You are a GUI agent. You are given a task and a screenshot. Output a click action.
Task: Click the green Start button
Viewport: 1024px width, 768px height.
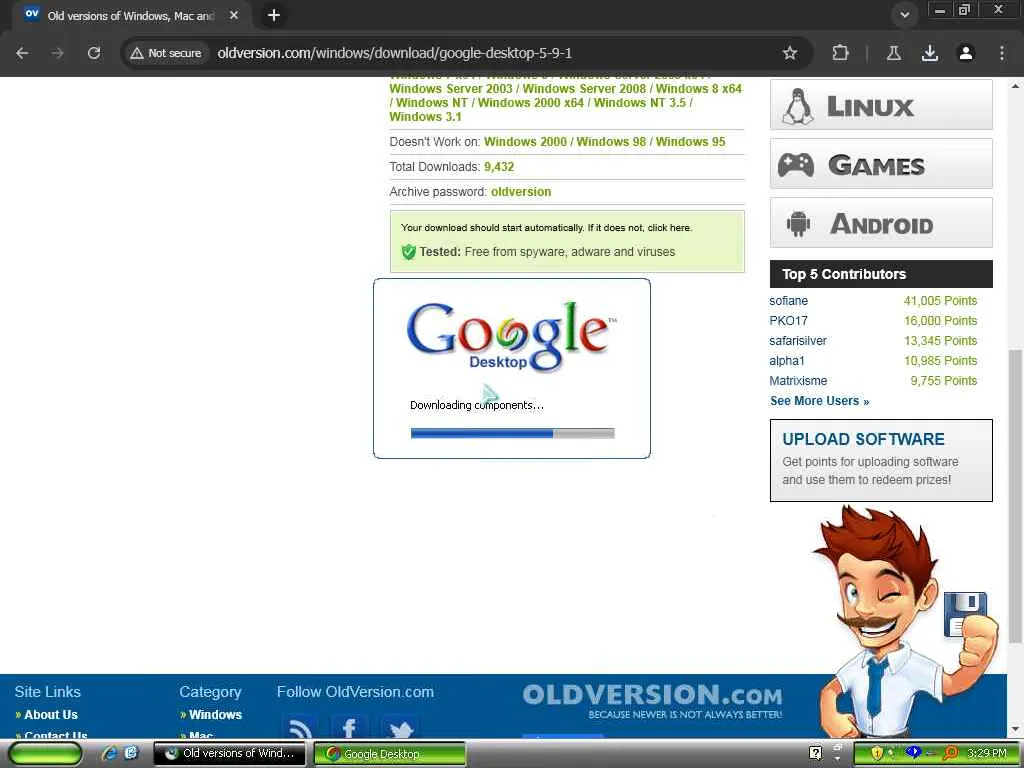point(45,754)
